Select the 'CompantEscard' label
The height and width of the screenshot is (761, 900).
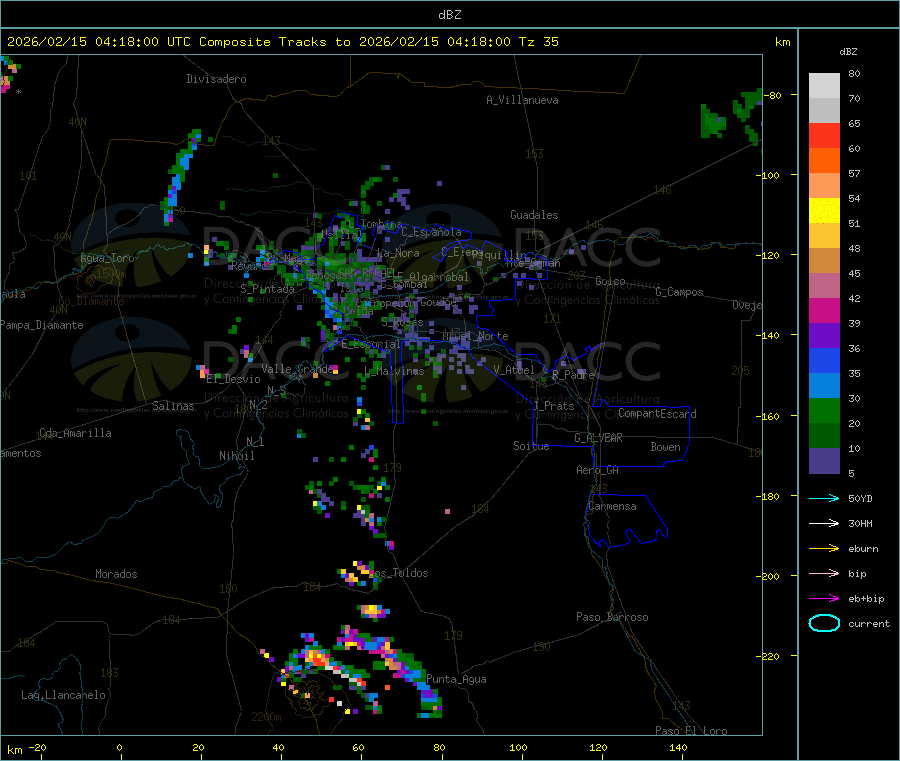657,413
